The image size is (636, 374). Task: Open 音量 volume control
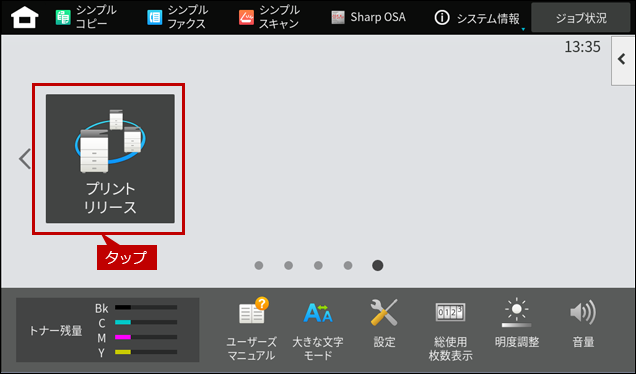click(583, 324)
